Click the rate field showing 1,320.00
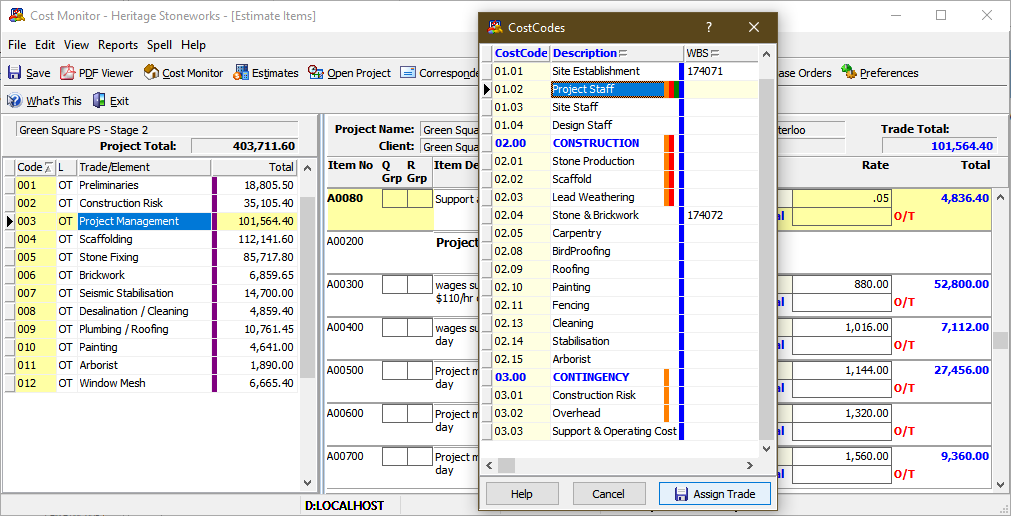 [x=841, y=413]
